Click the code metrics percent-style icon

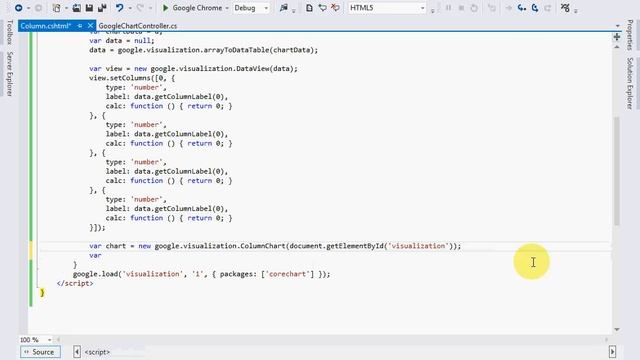565,8
